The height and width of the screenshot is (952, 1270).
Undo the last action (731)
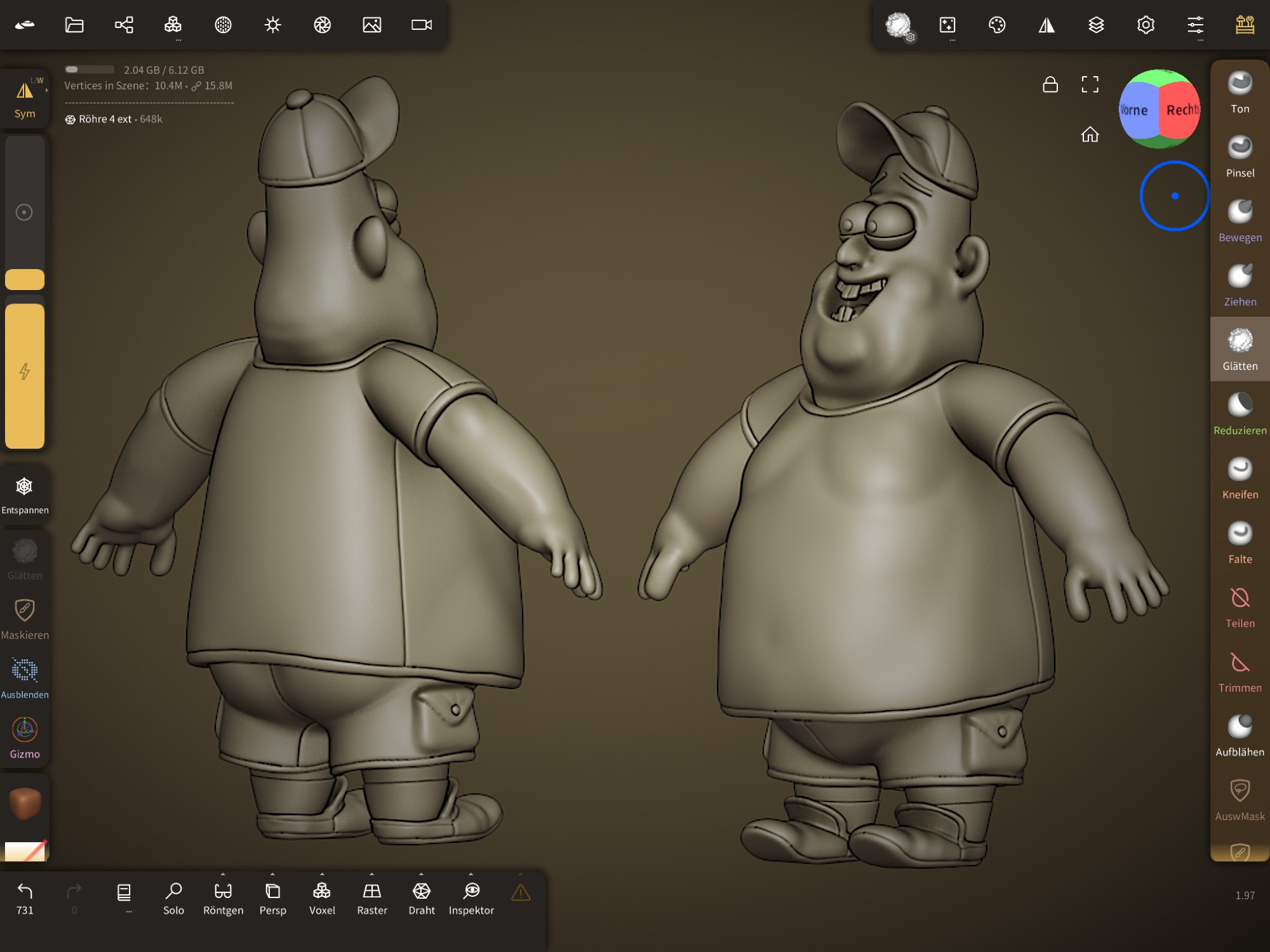(25, 899)
